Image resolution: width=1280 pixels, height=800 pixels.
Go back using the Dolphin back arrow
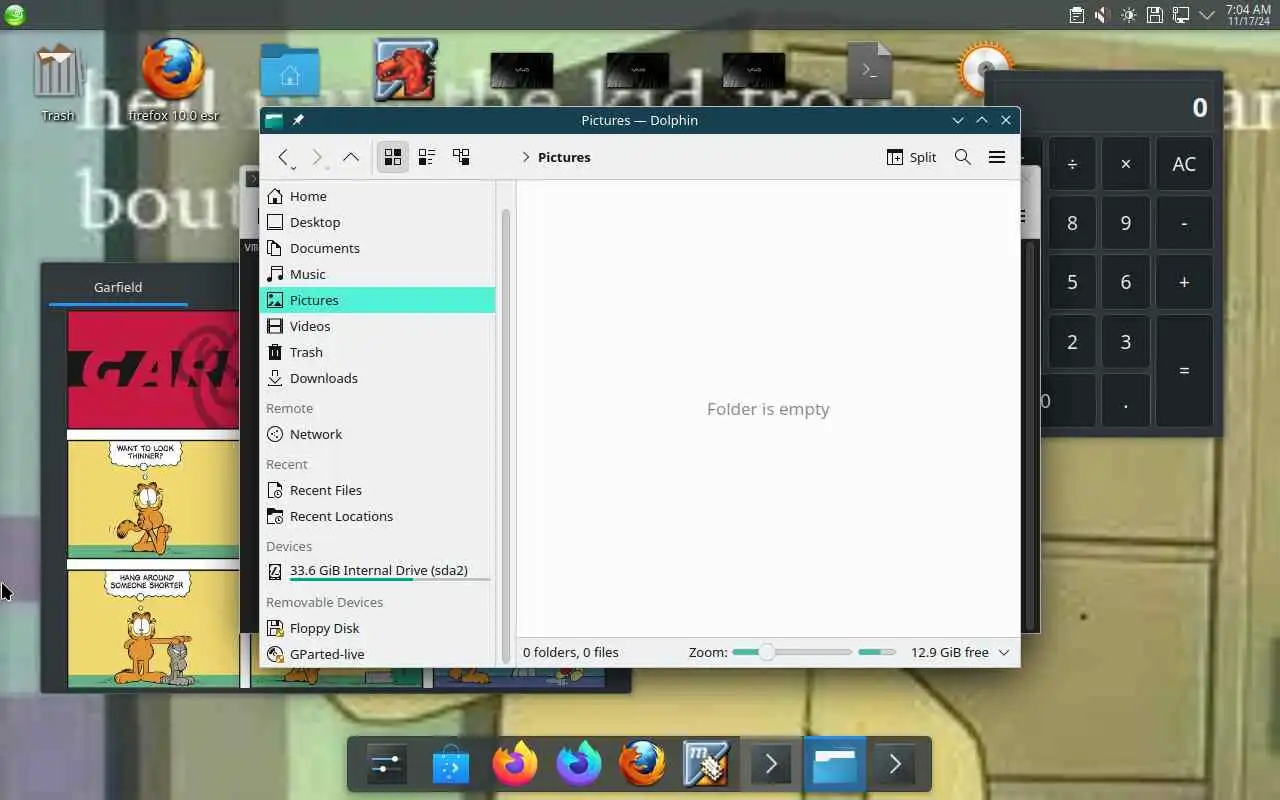283,156
